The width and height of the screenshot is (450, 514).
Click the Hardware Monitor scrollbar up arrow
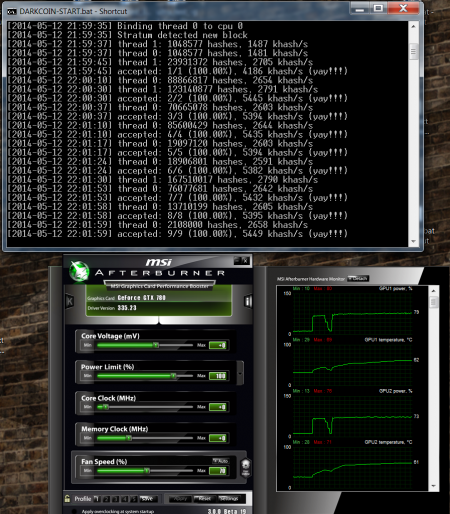pos(433,291)
